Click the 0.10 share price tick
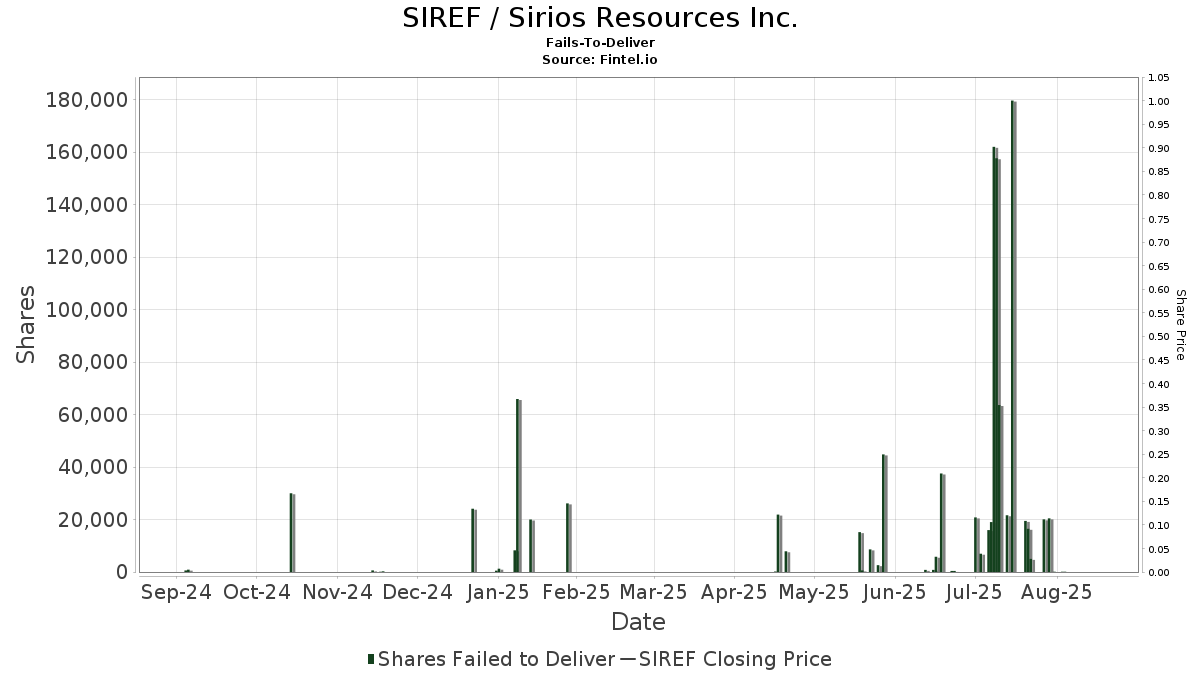1200x675 pixels. [1159, 526]
